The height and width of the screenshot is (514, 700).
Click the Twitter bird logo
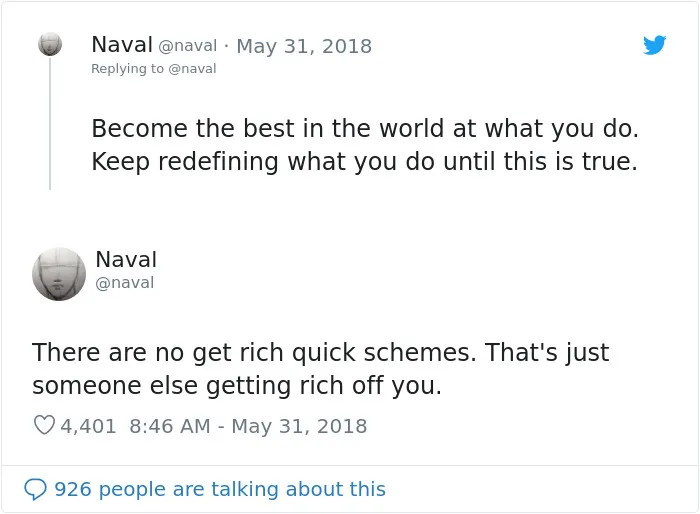point(654,45)
